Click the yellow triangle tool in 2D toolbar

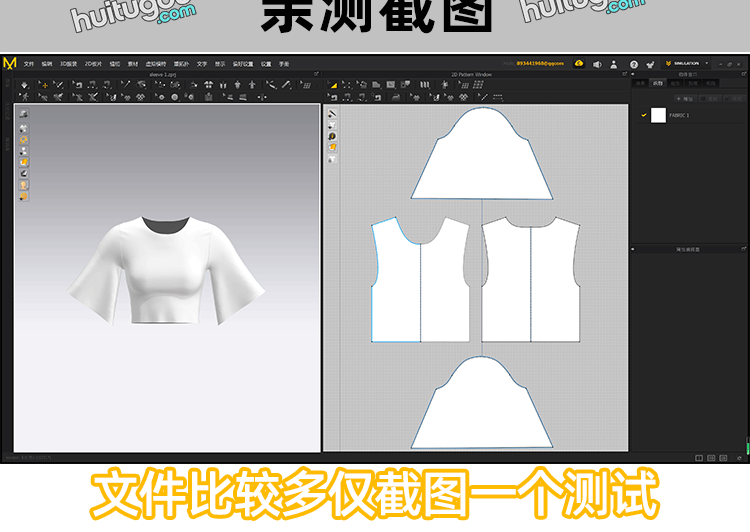click(333, 85)
